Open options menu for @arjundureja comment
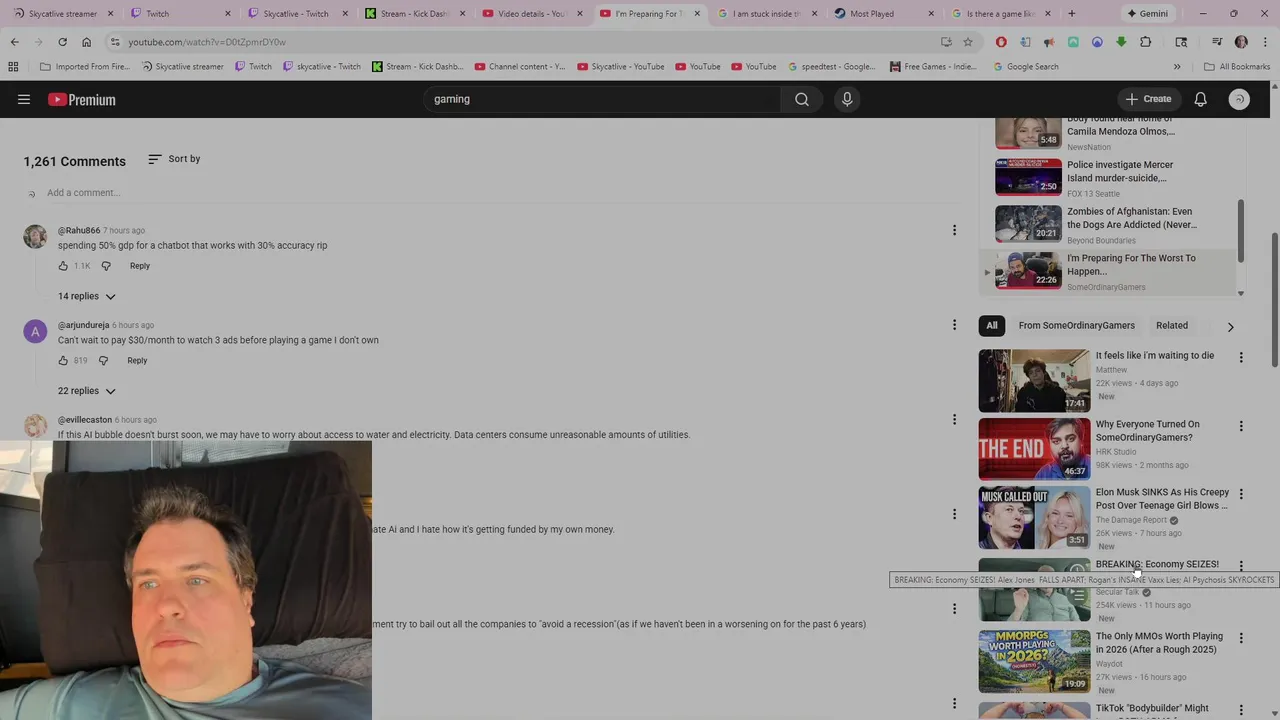1280x720 pixels. pyautogui.click(x=954, y=325)
